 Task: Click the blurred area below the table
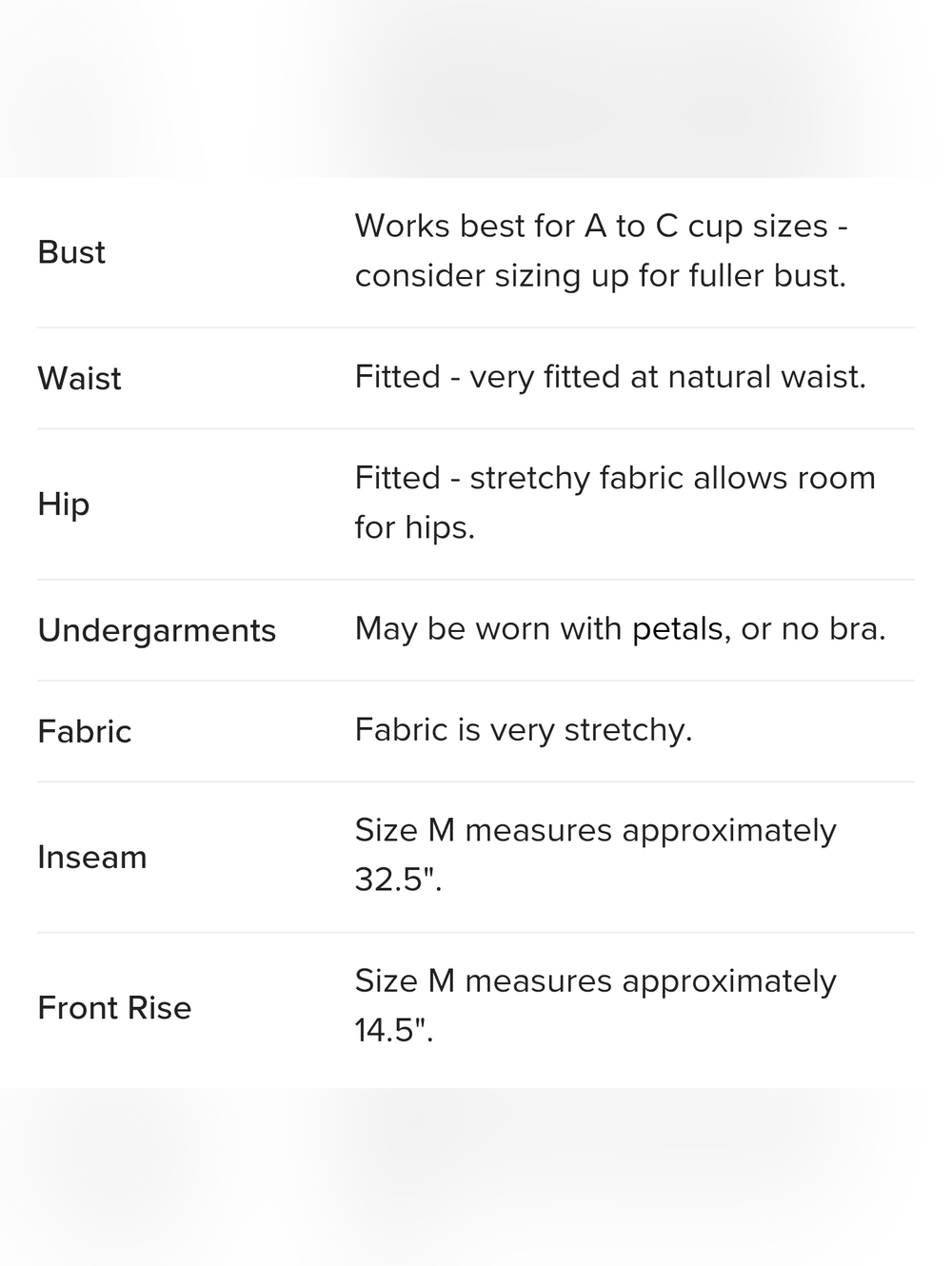pos(476,1177)
